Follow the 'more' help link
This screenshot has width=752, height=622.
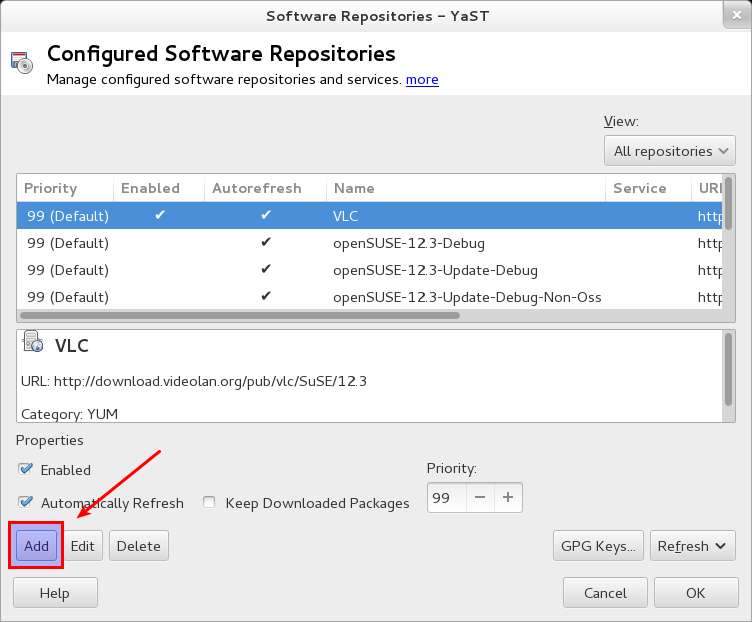click(x=422, y=80)
